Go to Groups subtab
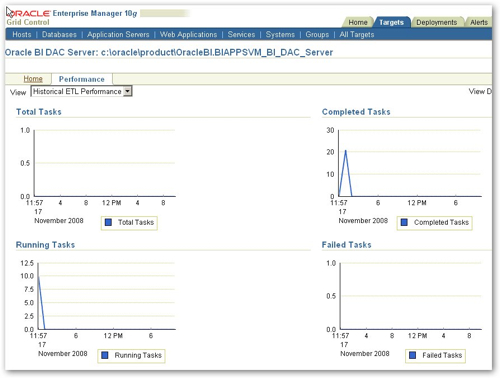 coord(317,35)
